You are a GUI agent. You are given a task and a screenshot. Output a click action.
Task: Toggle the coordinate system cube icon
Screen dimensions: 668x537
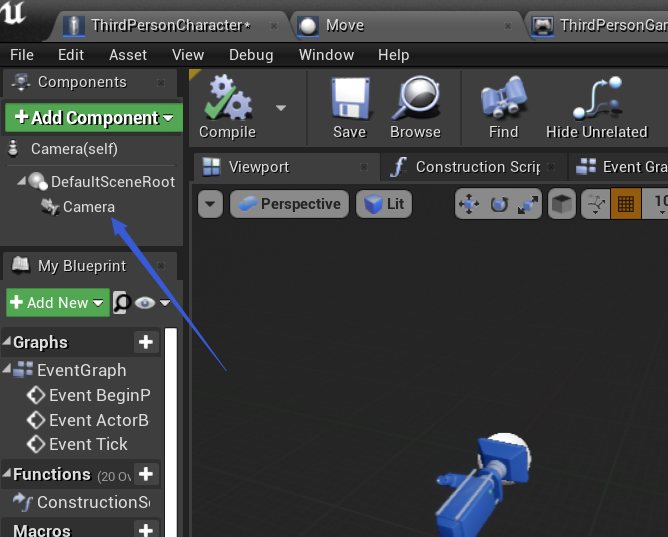coord(562,204)
